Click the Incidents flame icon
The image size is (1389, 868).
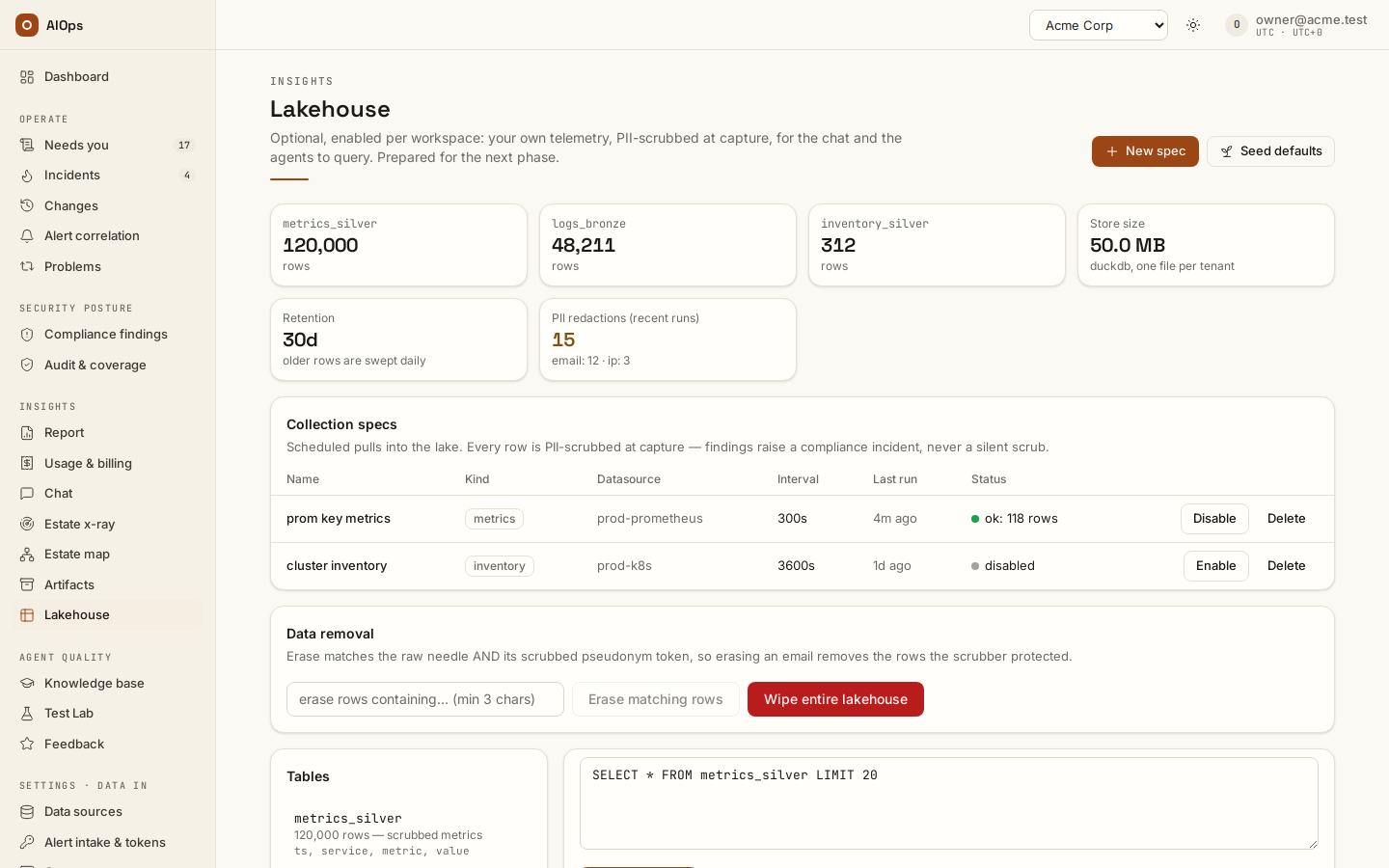pyautogui.click(x=27, y=176)
